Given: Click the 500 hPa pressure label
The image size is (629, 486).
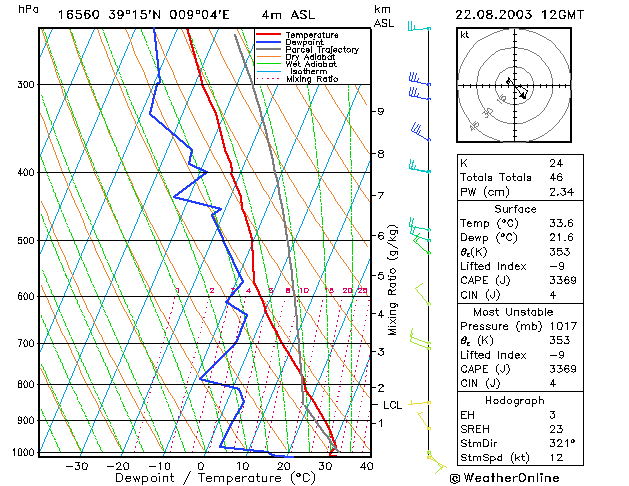Looking at the screenshot, I should point(26,241).
